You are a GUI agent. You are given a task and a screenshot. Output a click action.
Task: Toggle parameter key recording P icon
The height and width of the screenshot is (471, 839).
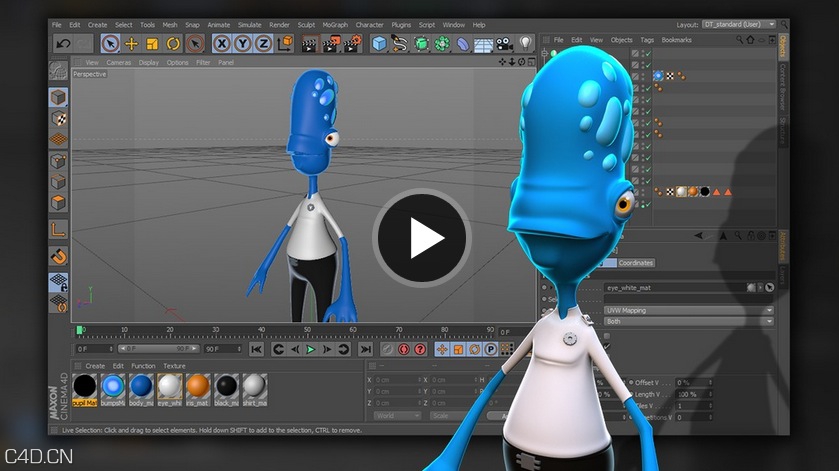click(x=491, y=350)
